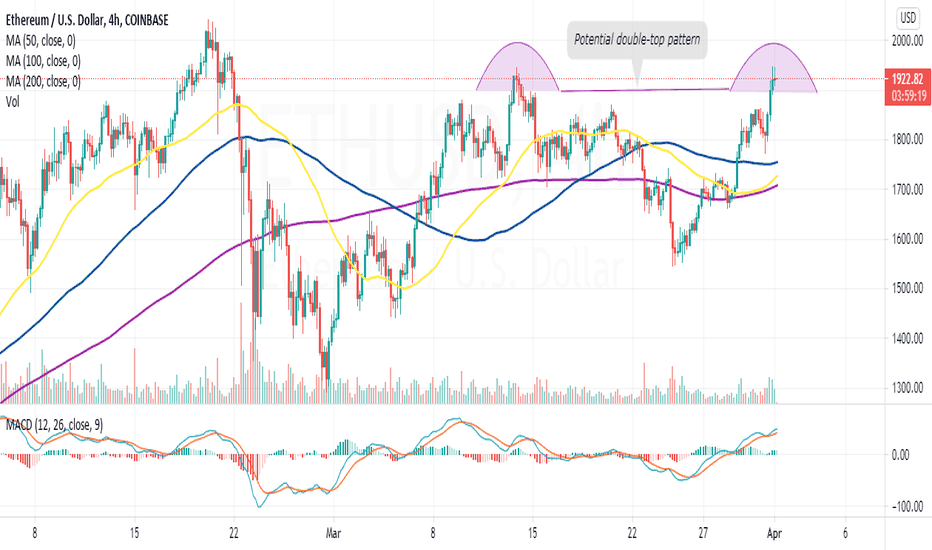Click the countdown timer 03:59:19
This screenshot has width=932, height=550.
(907, 96)
